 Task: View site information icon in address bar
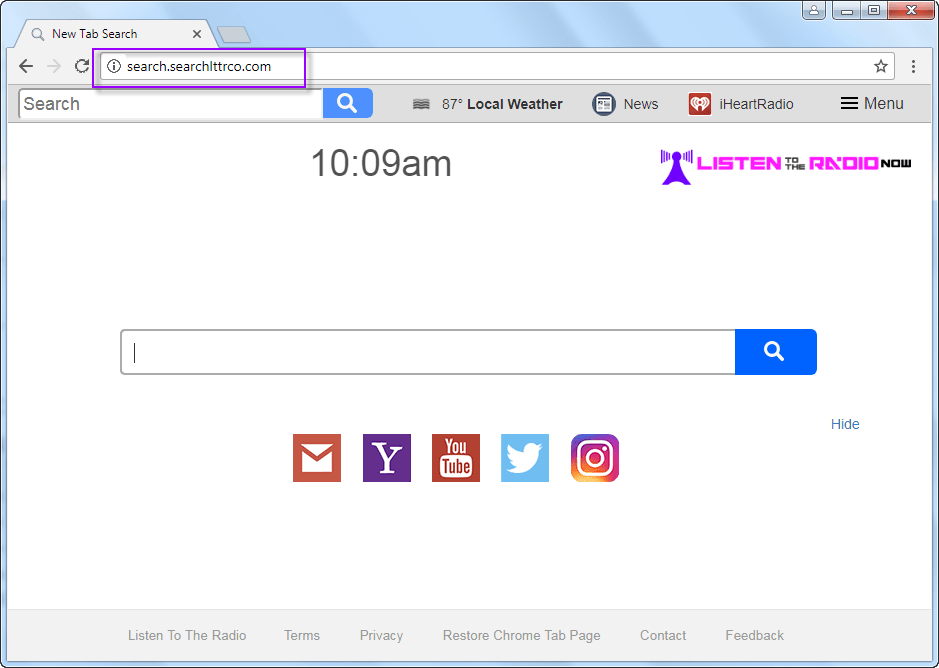coord(114,66)
